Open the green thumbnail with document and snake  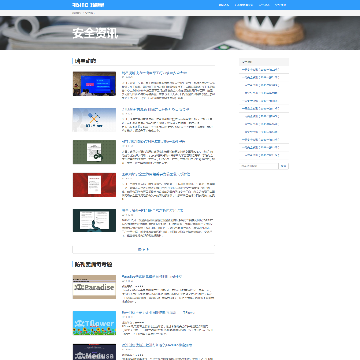click(x=94, y=152)
